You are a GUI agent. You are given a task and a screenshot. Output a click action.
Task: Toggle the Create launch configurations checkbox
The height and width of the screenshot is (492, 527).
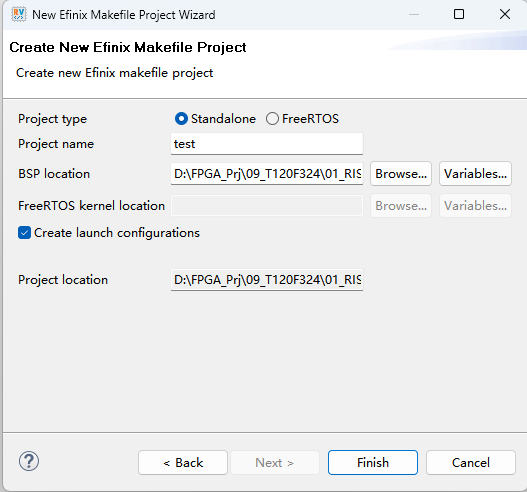(x=25, y=233)
